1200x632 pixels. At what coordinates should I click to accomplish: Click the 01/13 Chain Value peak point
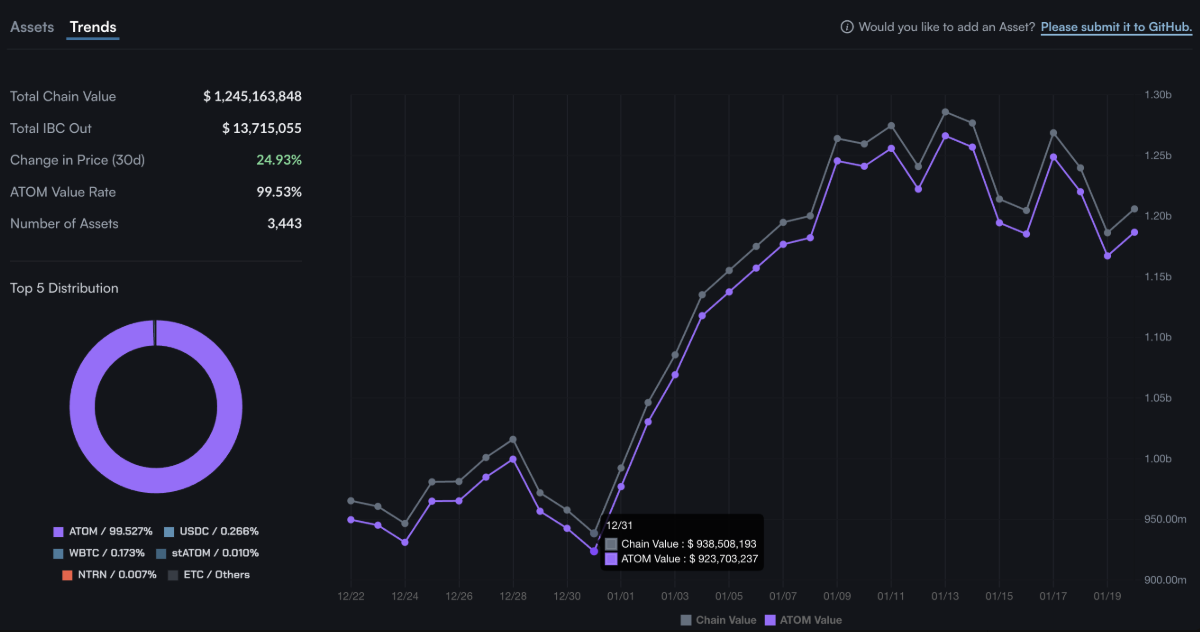945,112
